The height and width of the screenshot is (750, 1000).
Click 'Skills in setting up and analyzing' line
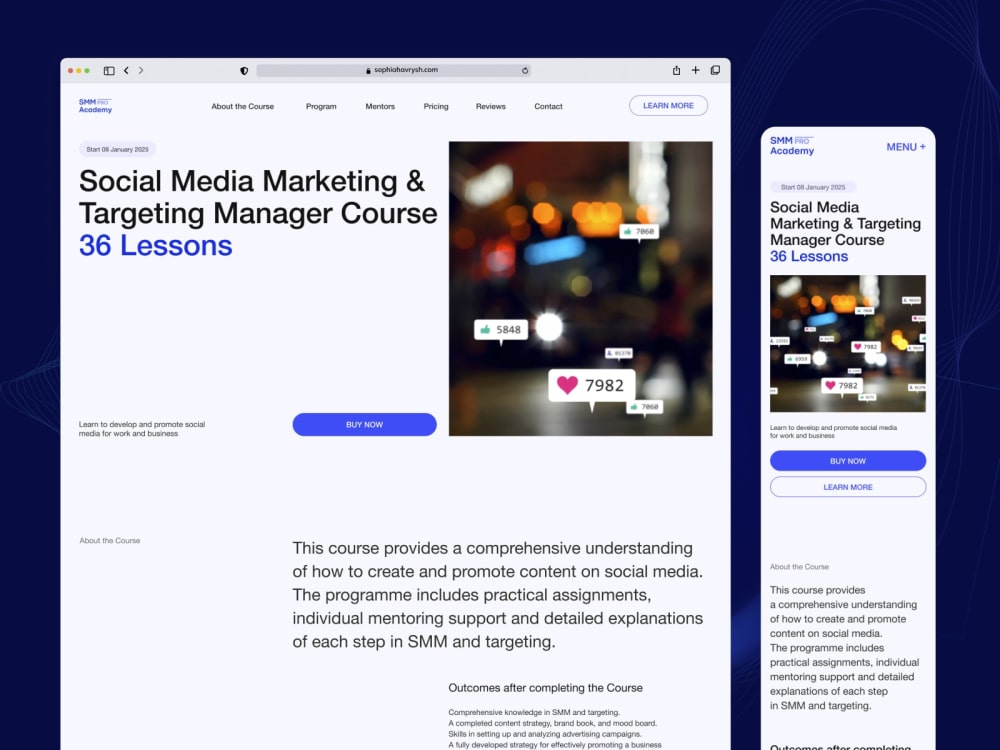(x=545, y=734)
